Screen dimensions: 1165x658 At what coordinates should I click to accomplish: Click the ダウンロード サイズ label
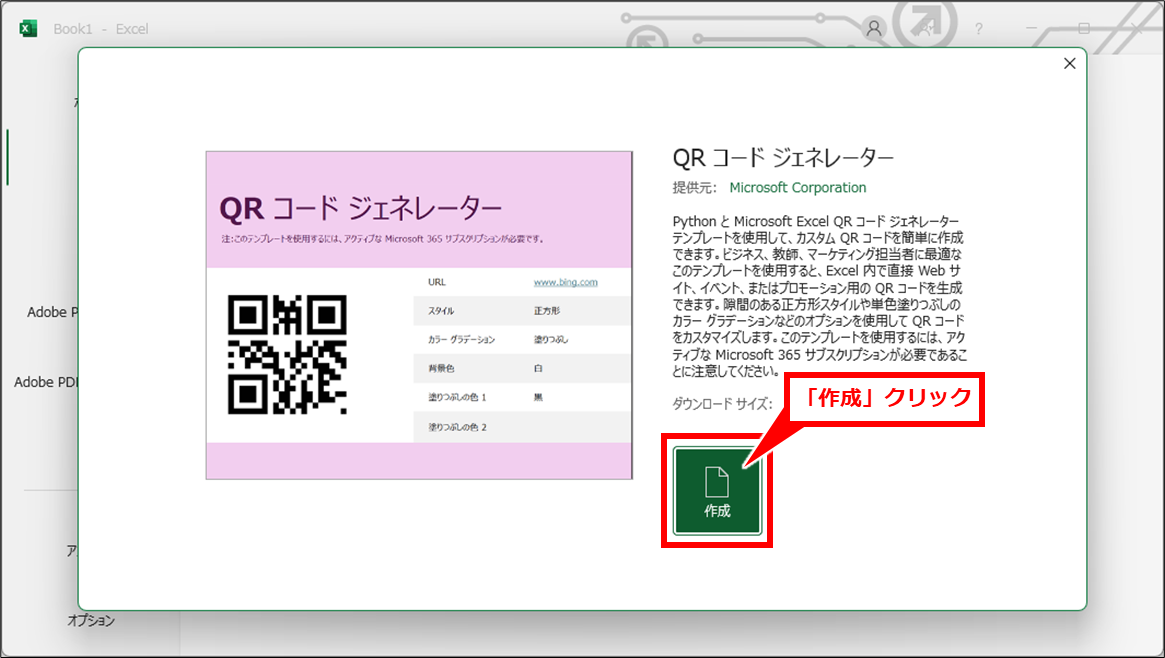click(722, 404)
